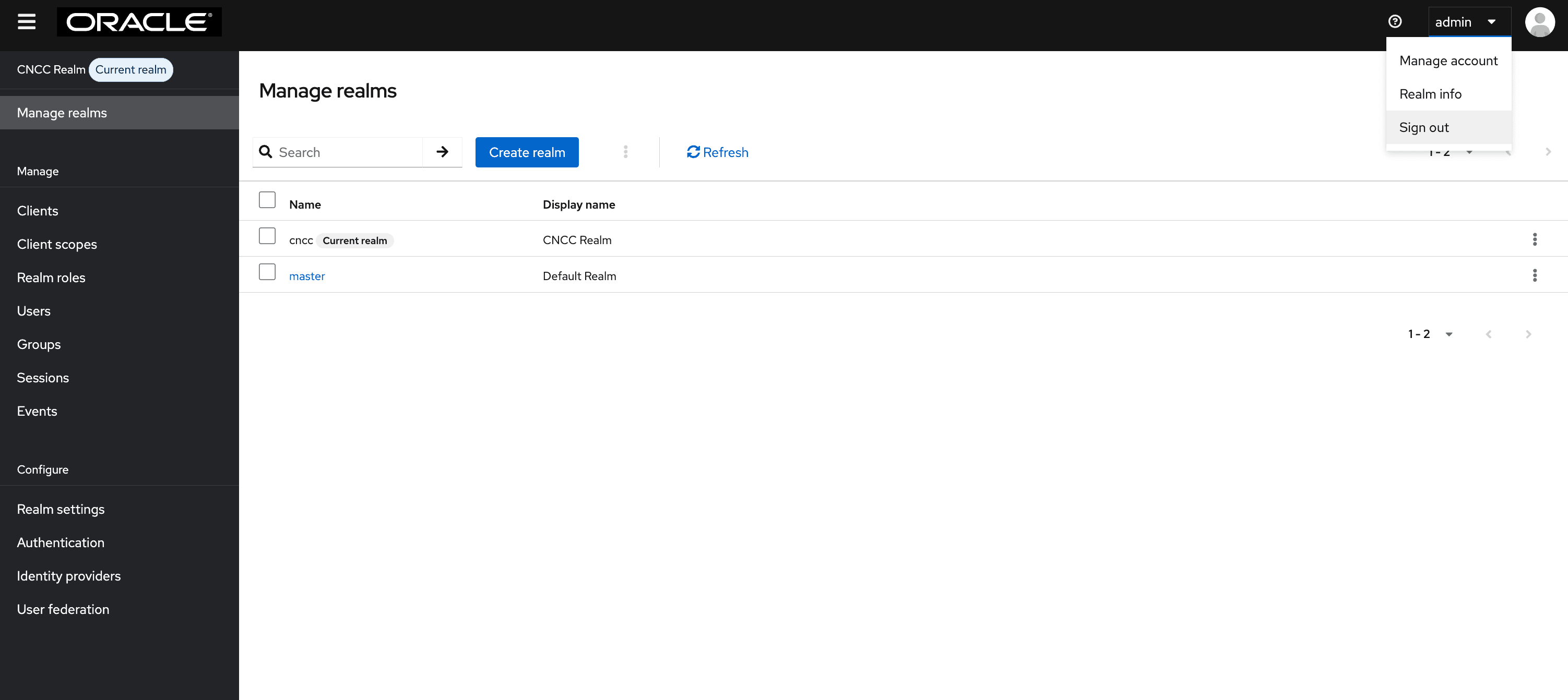Click the Default Realm display name cell

(x=579, y=276)
